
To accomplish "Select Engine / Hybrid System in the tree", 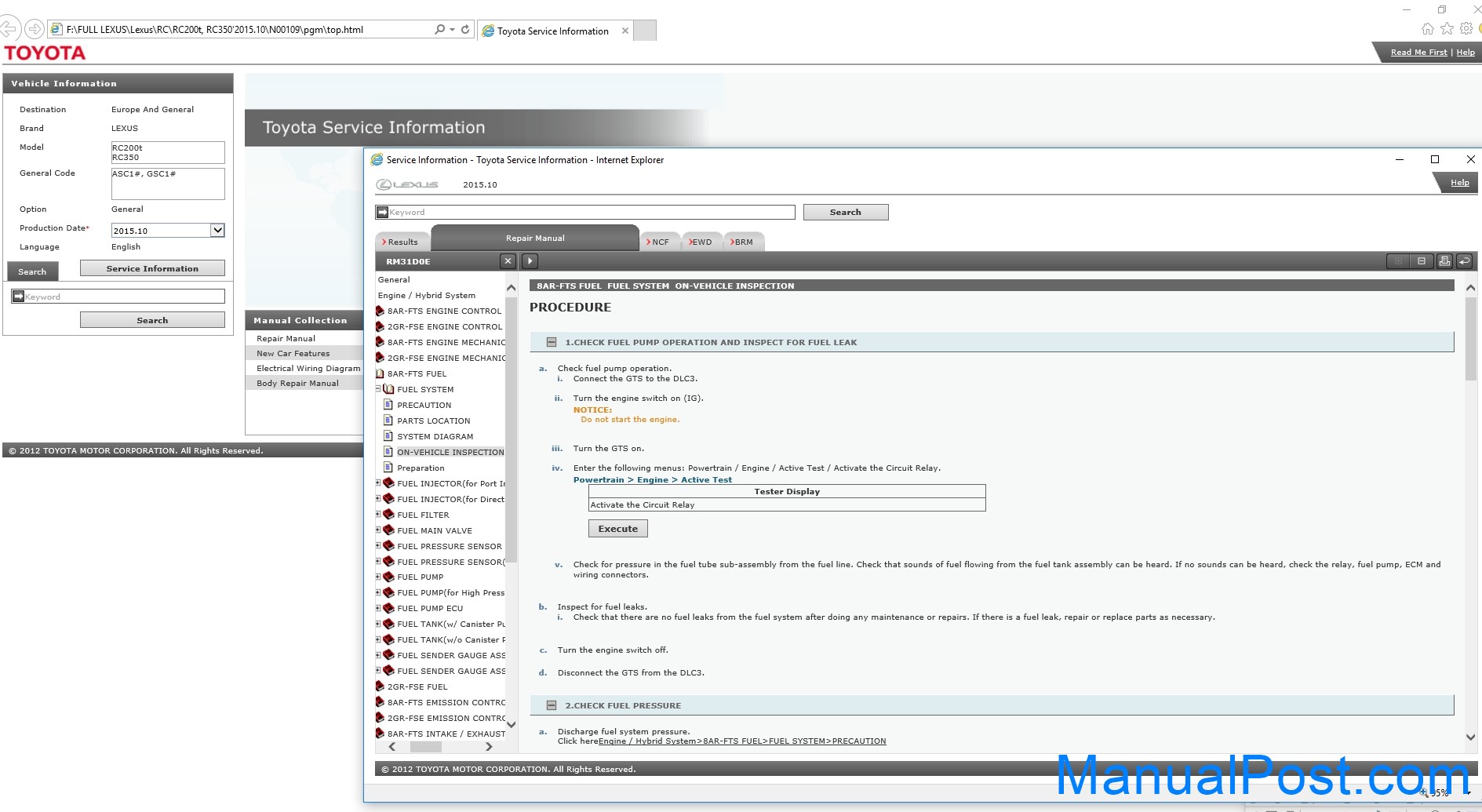I will [427, 295].
